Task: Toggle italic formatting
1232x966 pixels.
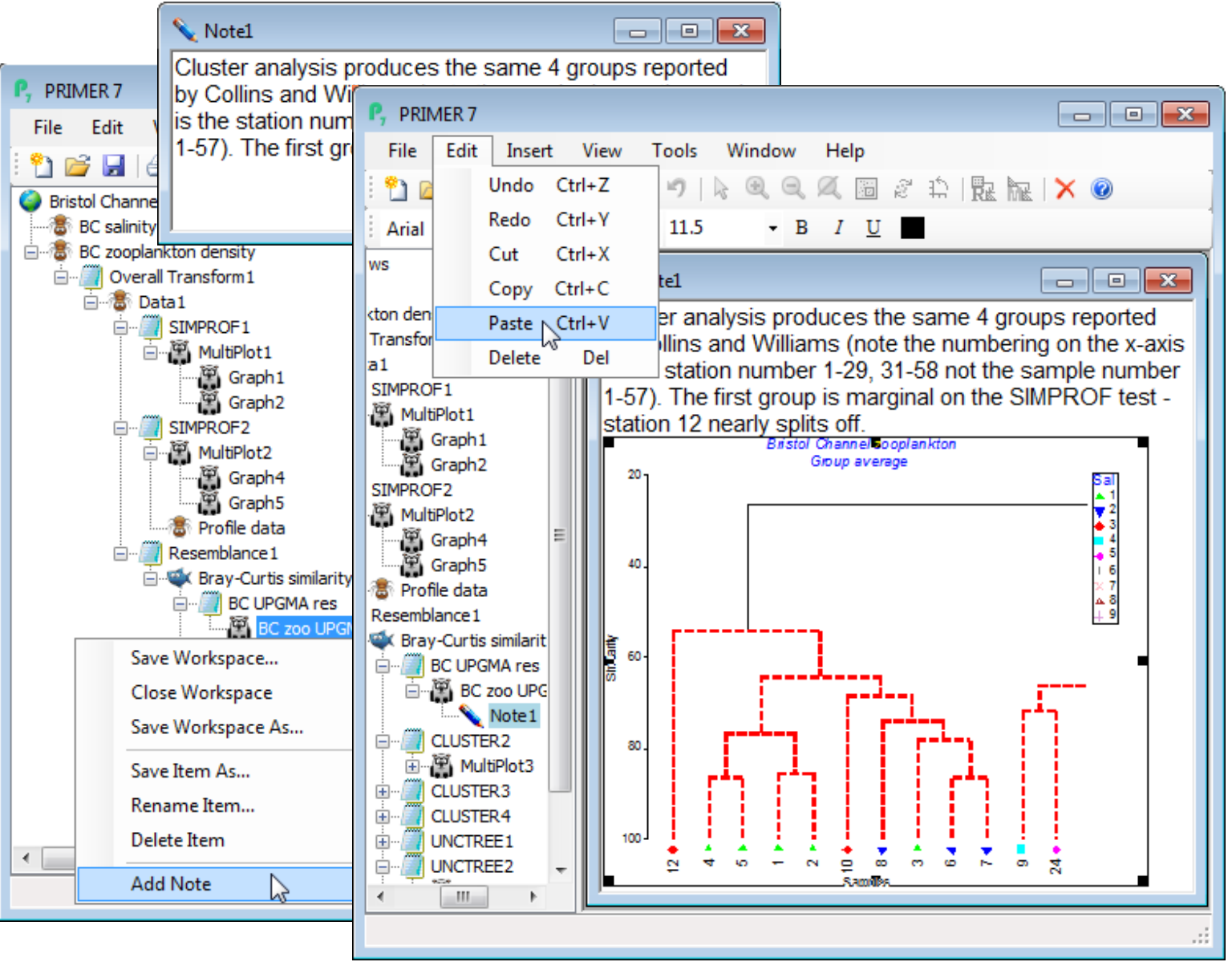Action: 837,228
